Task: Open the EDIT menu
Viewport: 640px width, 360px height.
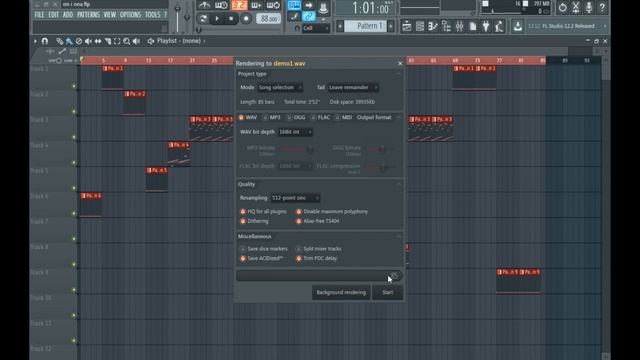Action: [x=53, y=15]
